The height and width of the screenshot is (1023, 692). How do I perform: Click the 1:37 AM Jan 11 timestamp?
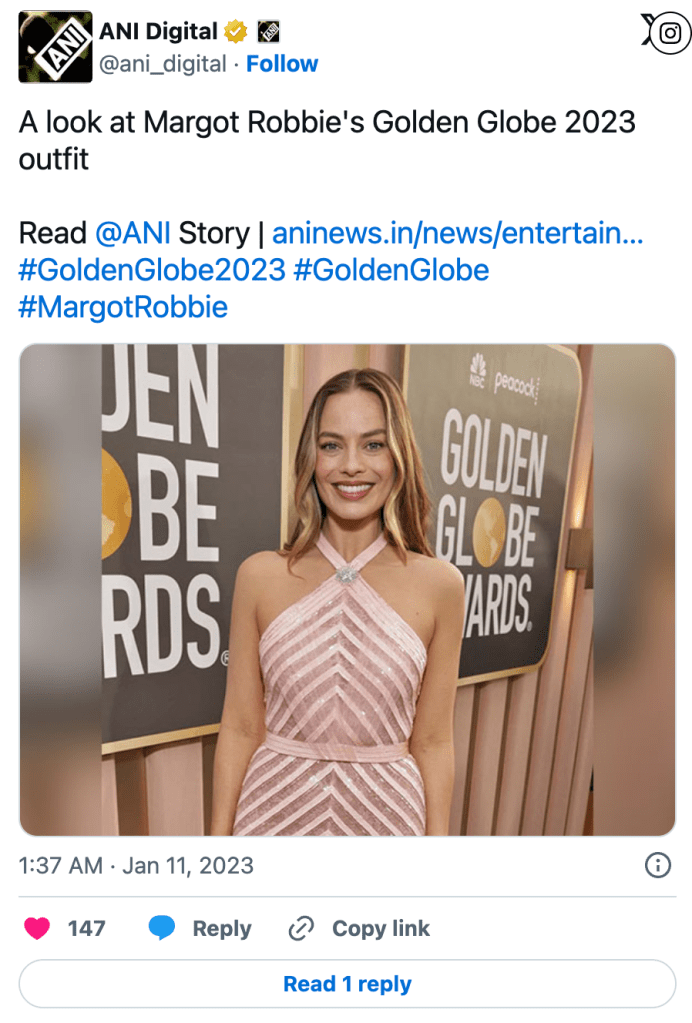tap(136, 865)
